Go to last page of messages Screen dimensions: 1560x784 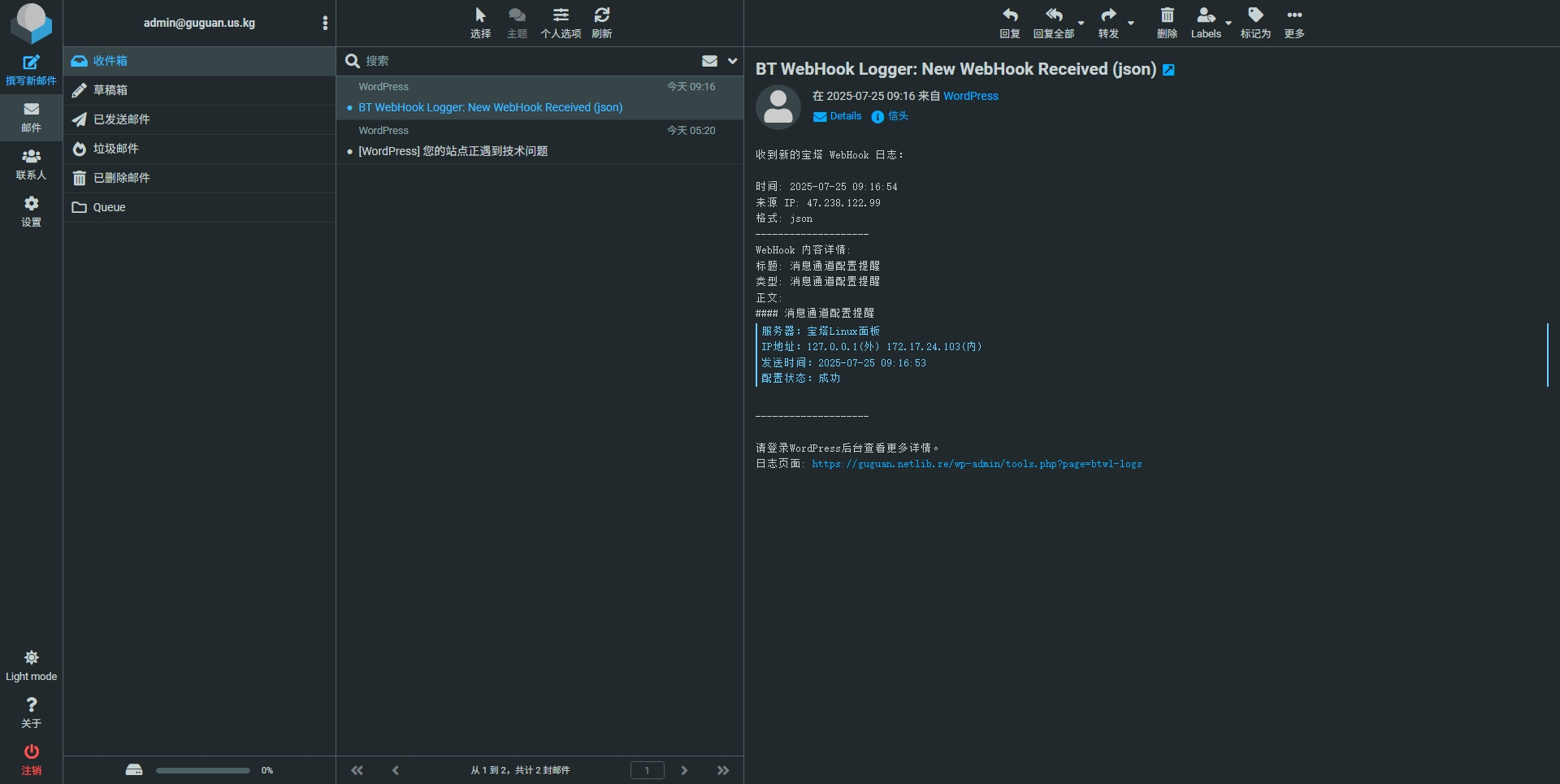point(723,770)
